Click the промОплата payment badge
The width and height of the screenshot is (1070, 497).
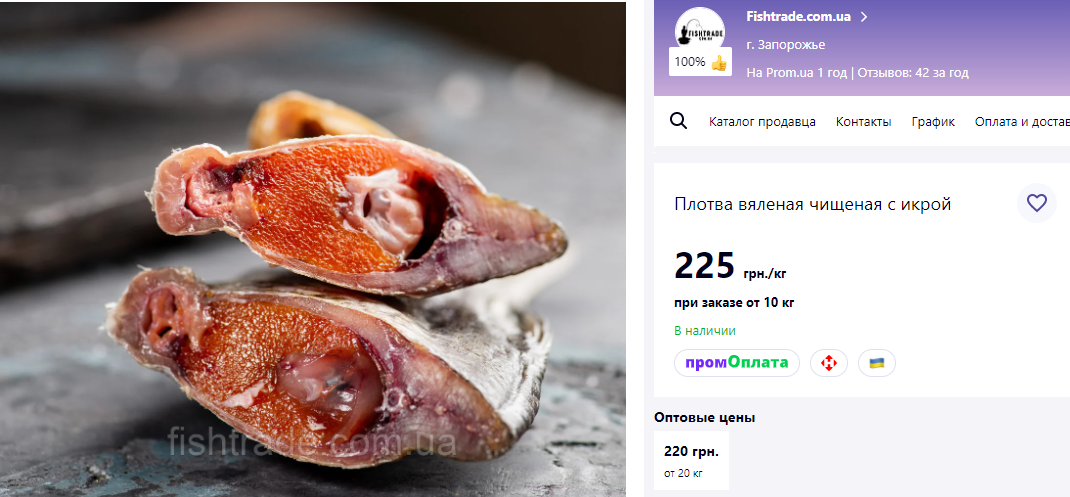pos(737,362)
